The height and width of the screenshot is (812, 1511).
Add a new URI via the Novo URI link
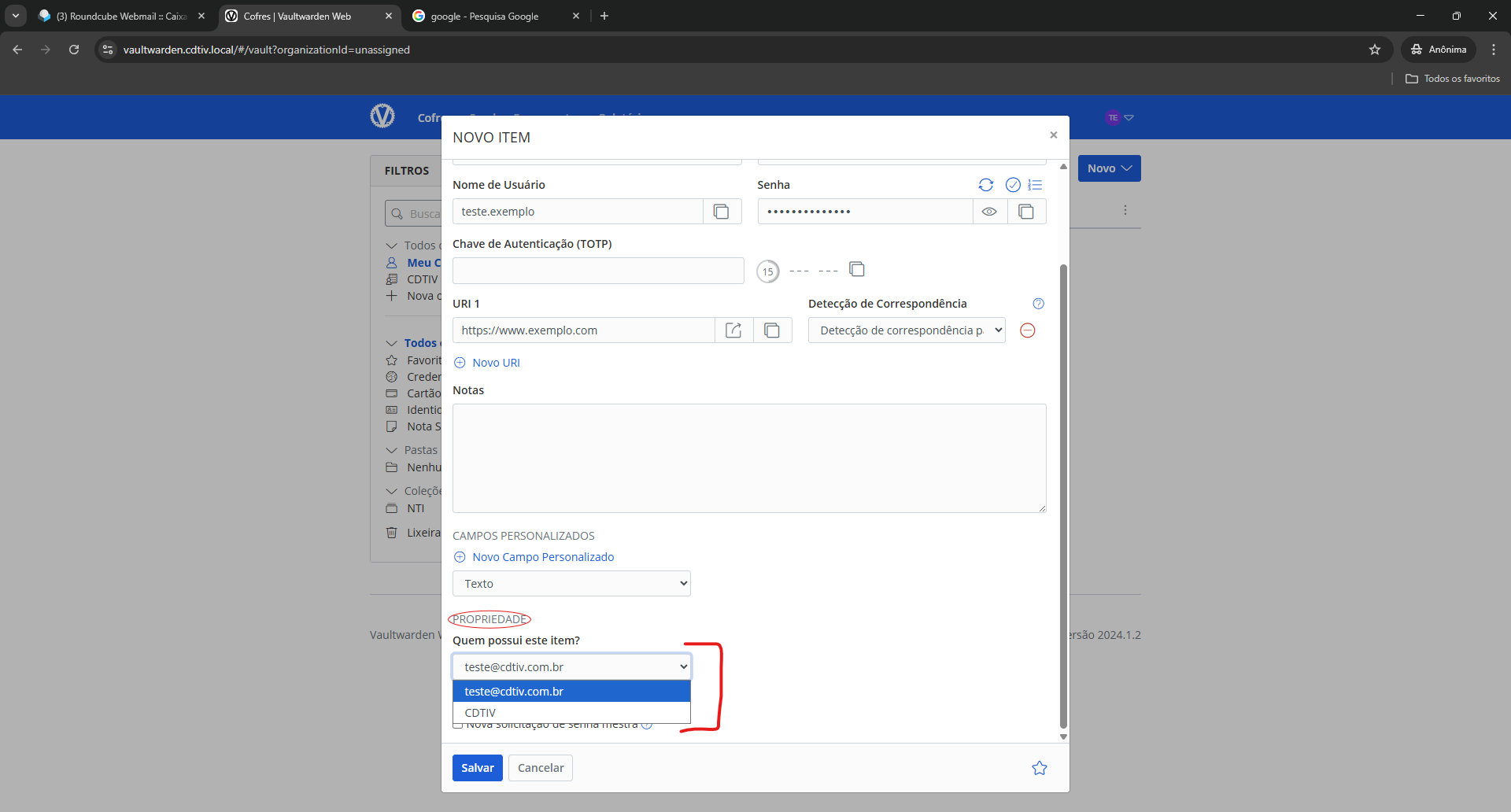(x=496, y=363)
